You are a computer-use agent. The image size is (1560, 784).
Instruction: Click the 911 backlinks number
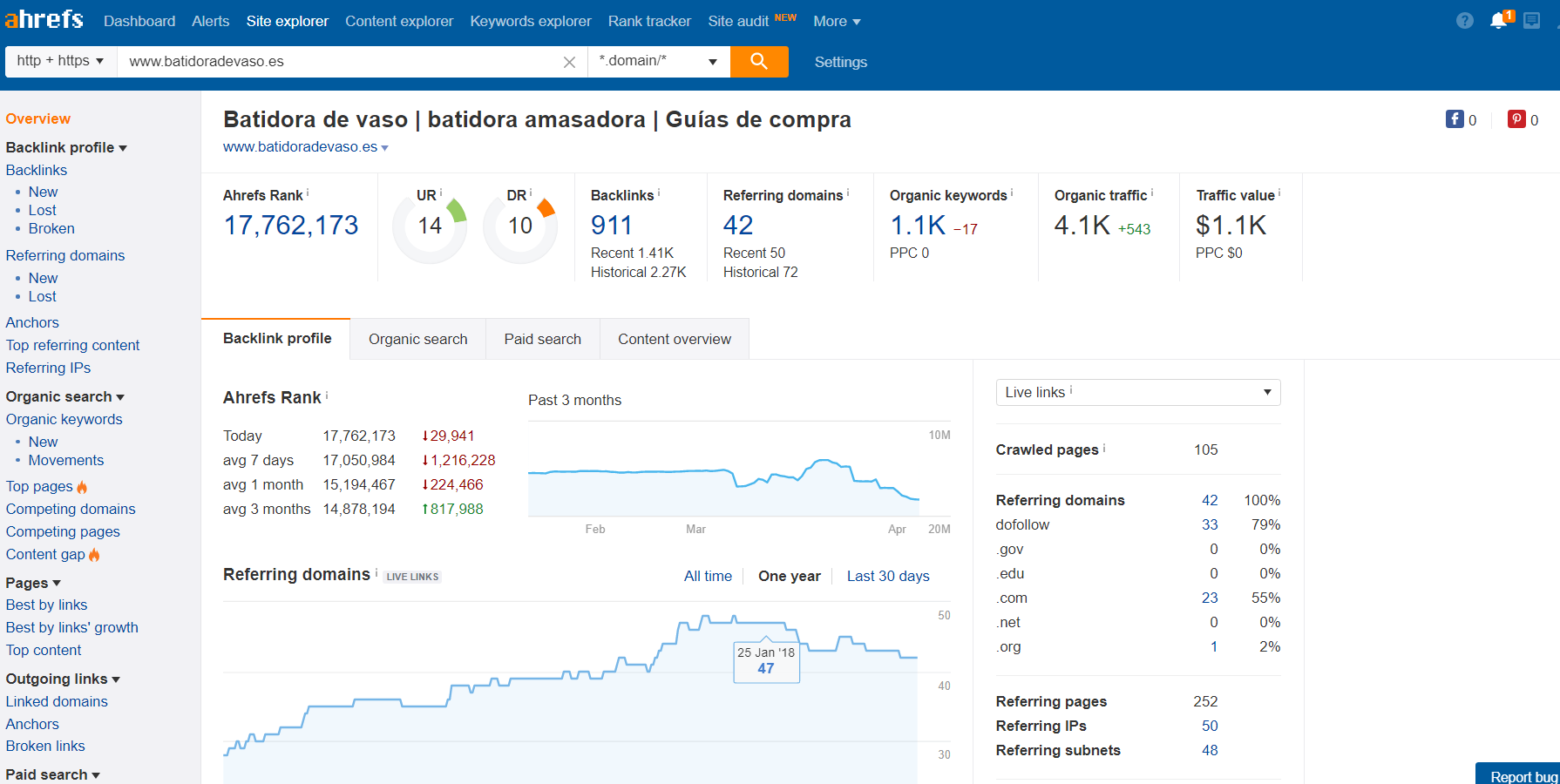coord(611,226)
